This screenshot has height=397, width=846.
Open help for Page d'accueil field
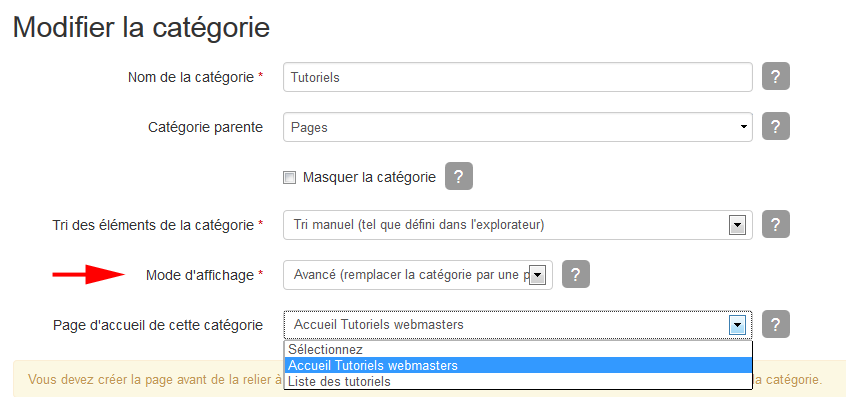point(775,324)
